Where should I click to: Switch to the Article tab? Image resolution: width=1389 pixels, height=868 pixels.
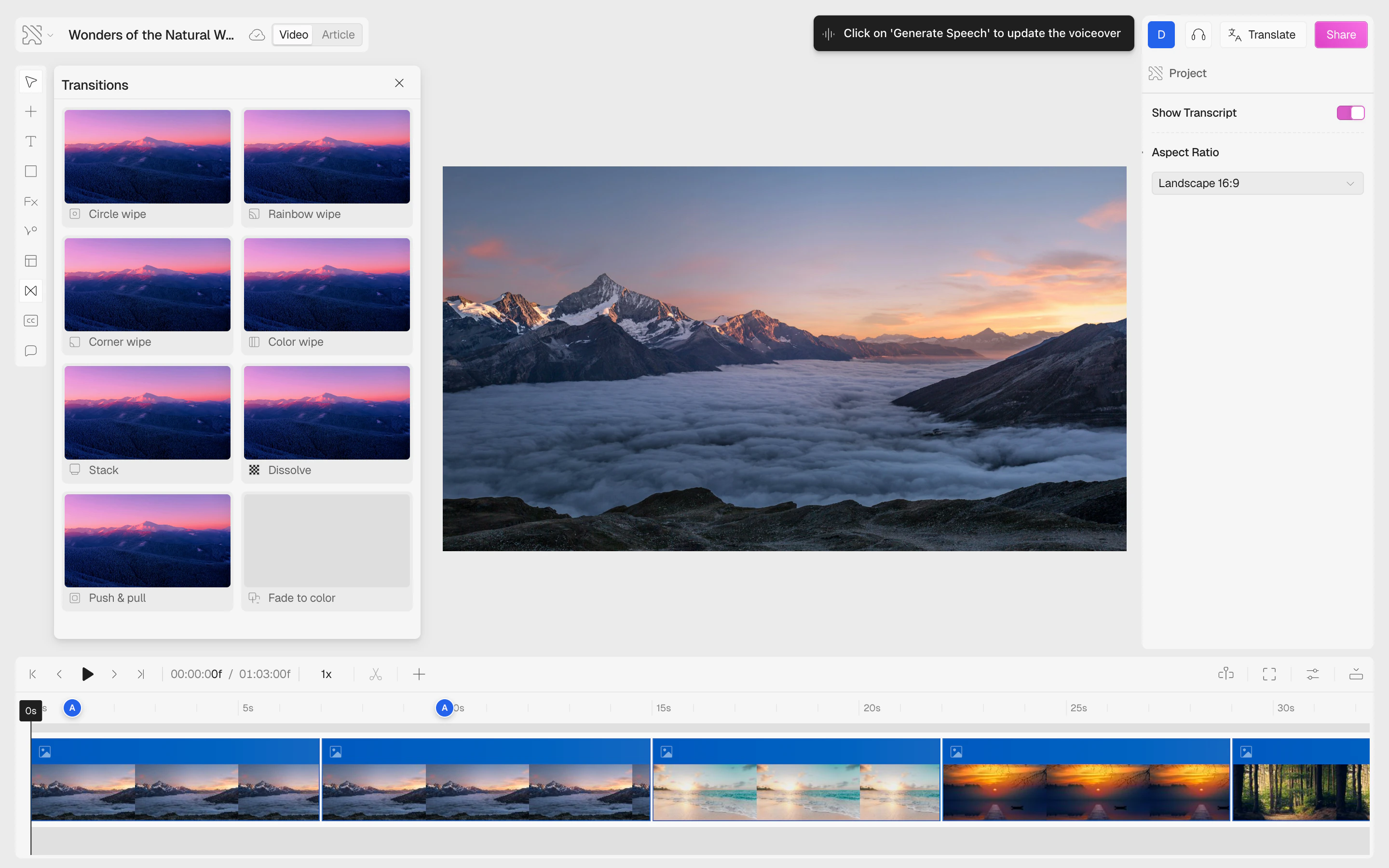pyautogui.click(x=338, y=34)
